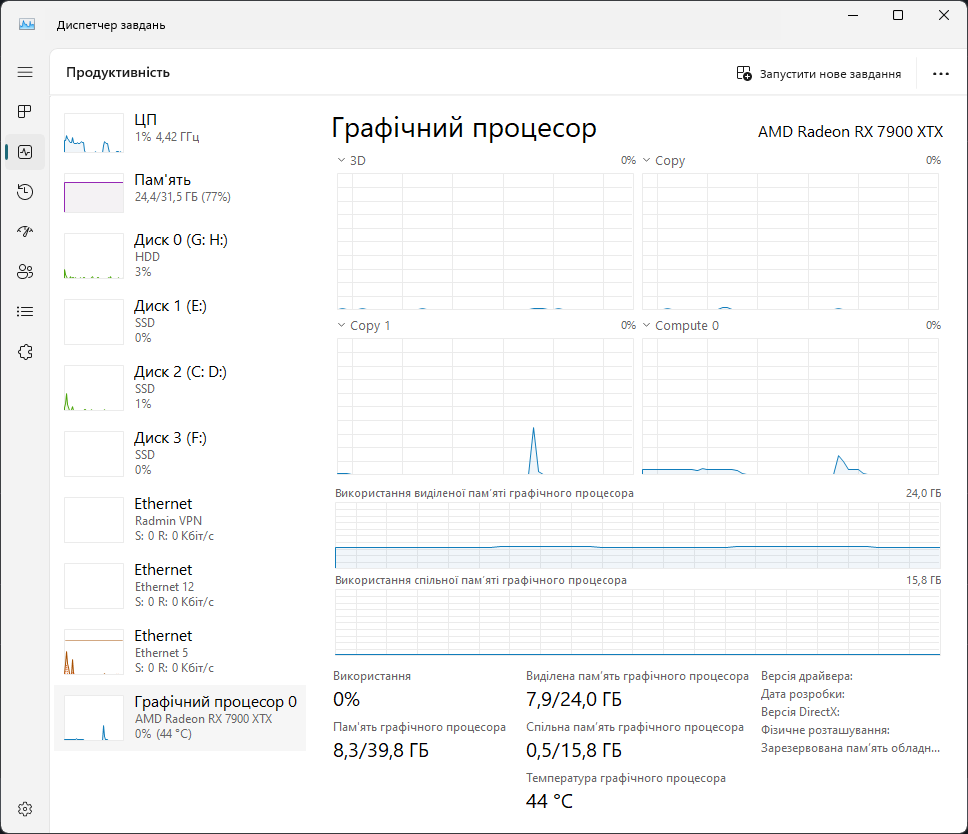Screen dimensions: 968x834
Task: Open the hamburger navigation menu
Action: tap(25, 72)
